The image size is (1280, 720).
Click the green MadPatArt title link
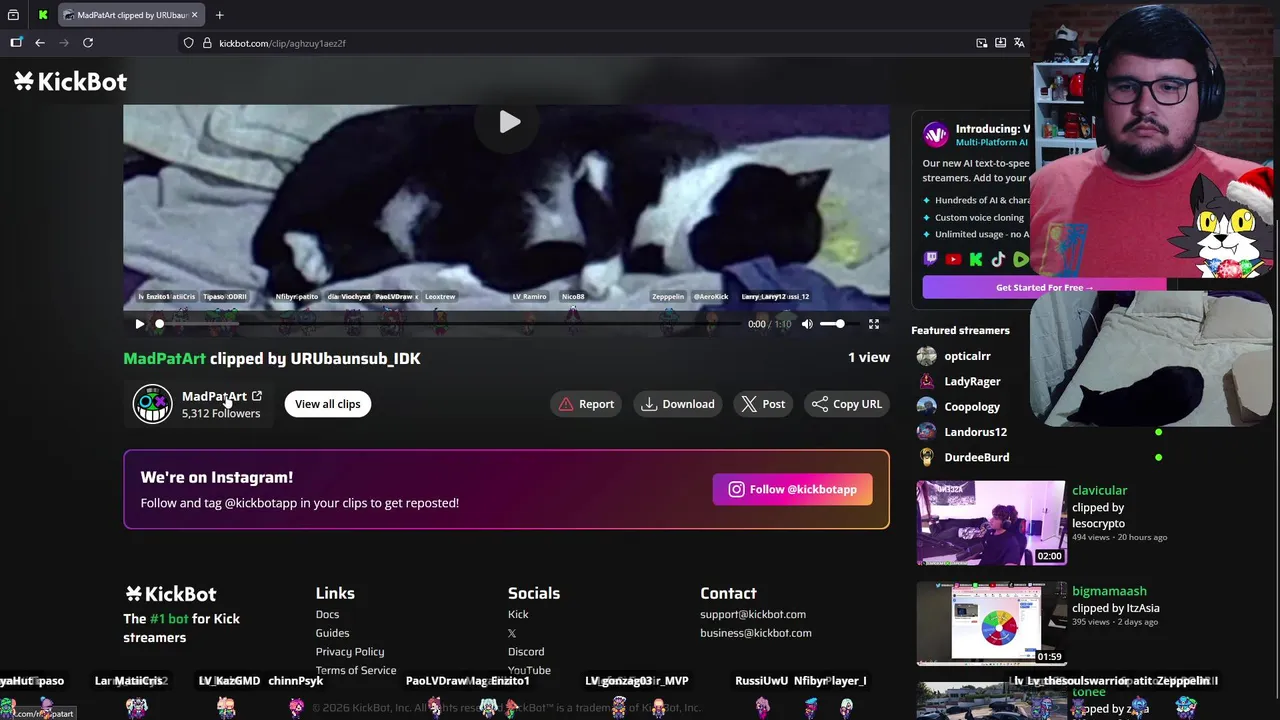pos(164,358)
